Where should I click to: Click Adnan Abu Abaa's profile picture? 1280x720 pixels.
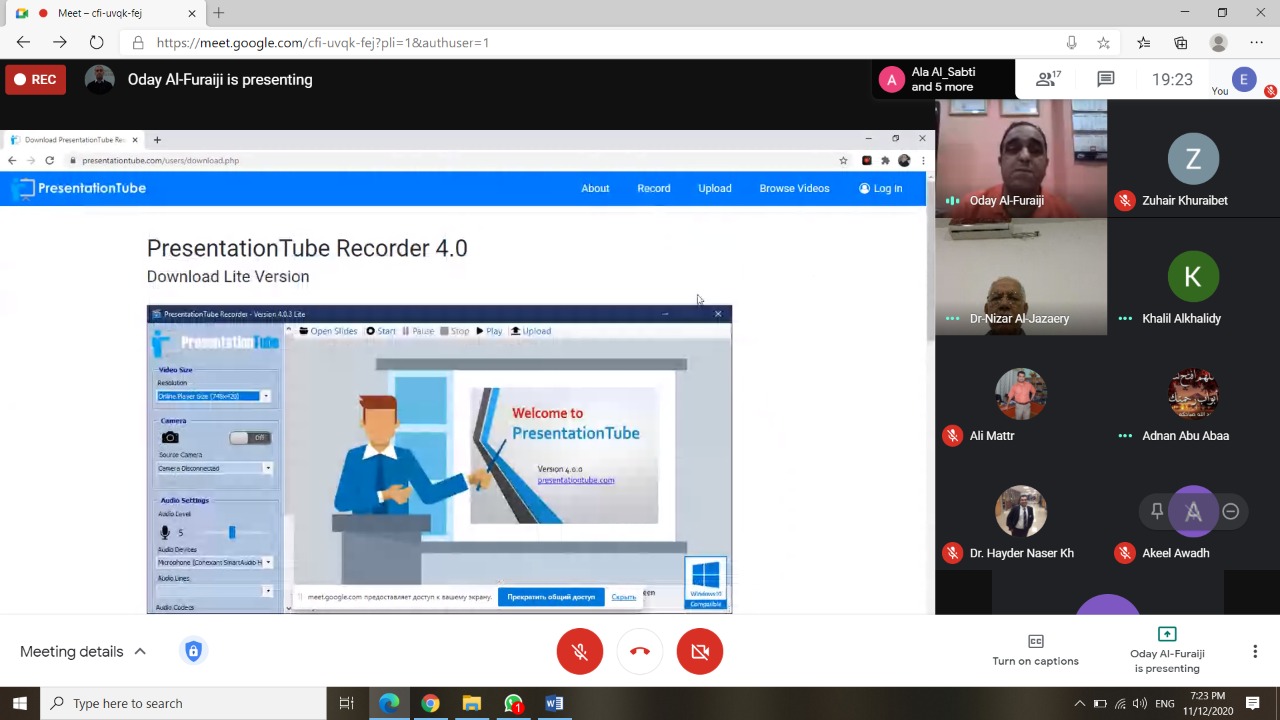tap(1193, 393)
